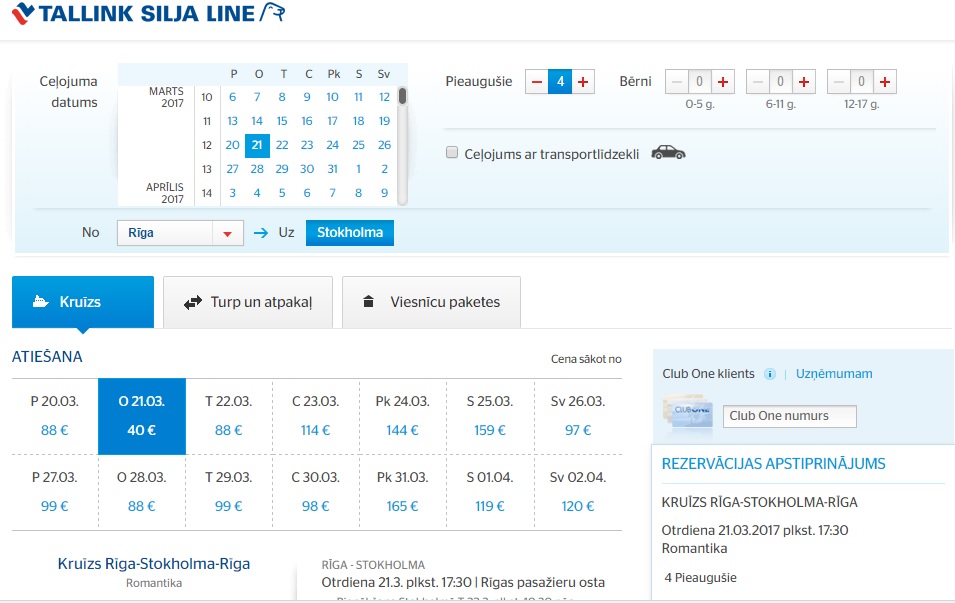Decrease the Pieaugušie adult count

tap(537, 82)
